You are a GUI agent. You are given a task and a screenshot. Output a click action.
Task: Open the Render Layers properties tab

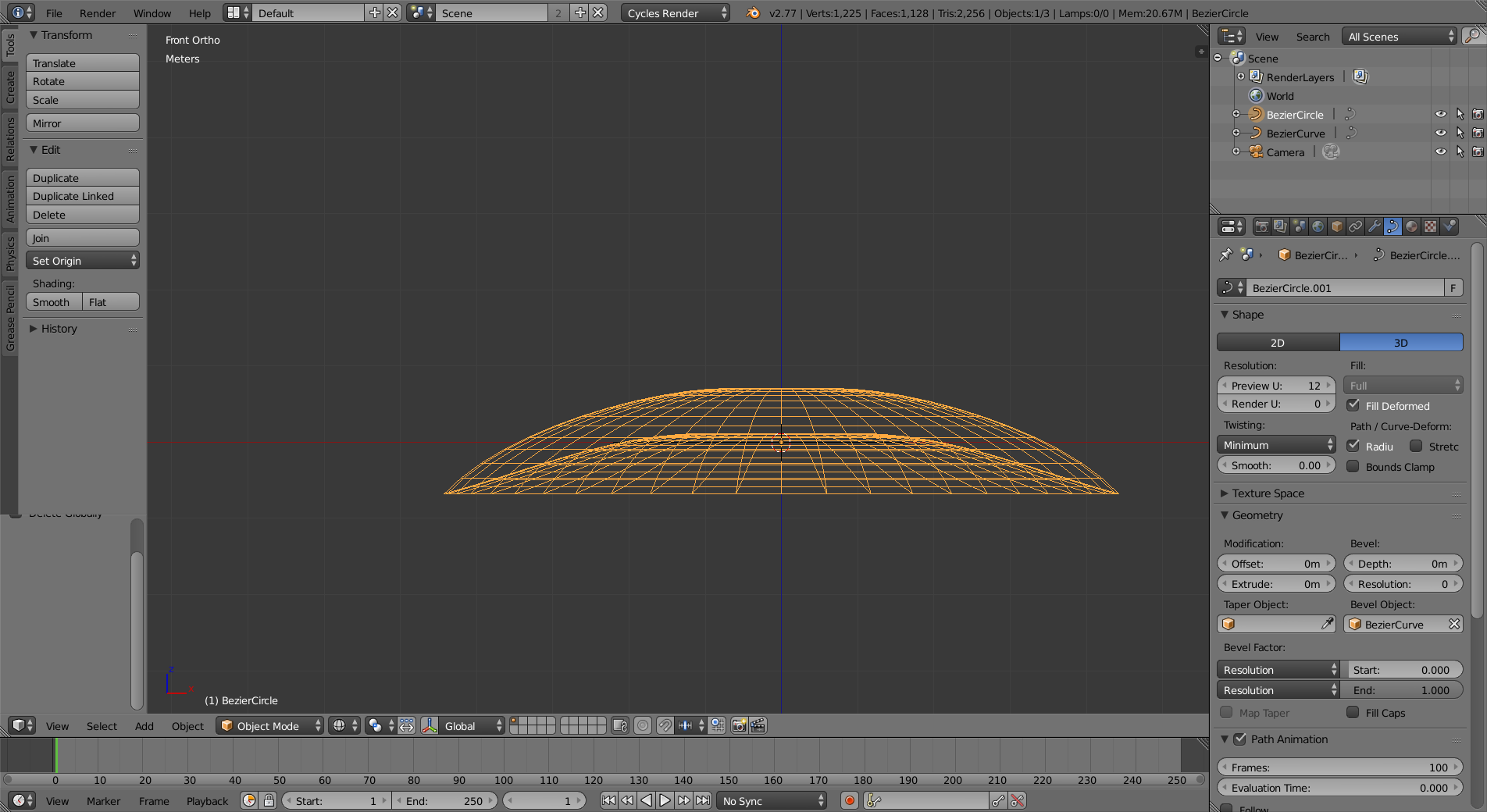pos(1280,226)
